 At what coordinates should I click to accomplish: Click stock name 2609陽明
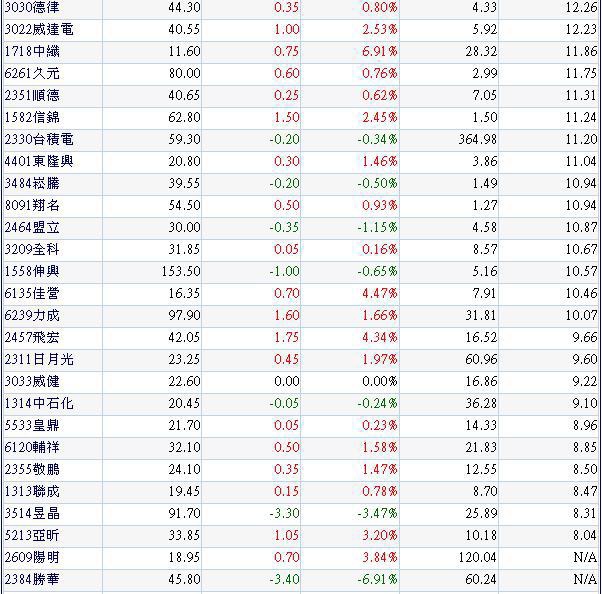tap(32, 557)
